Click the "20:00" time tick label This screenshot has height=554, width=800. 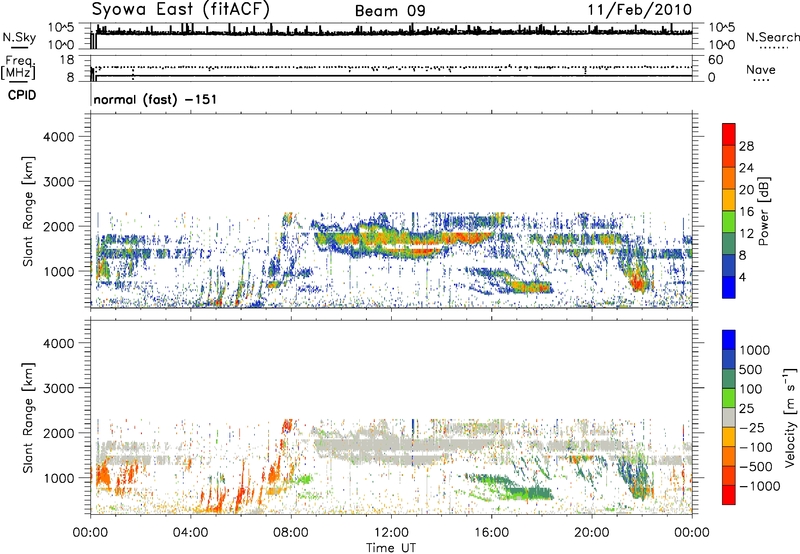point(591,533)
